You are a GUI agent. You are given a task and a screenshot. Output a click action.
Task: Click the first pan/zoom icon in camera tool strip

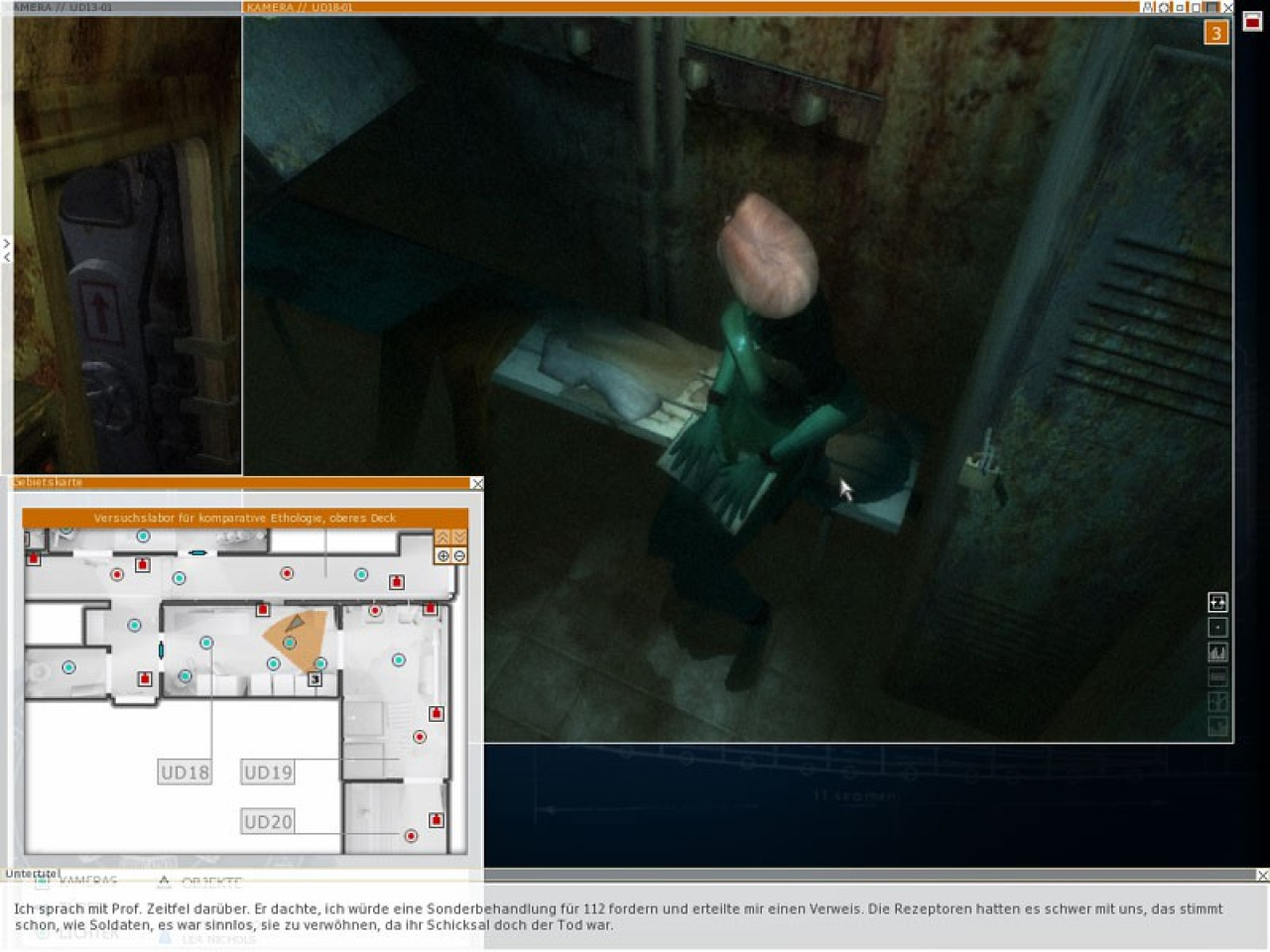pyautogui.click(x=1217, y=602)
